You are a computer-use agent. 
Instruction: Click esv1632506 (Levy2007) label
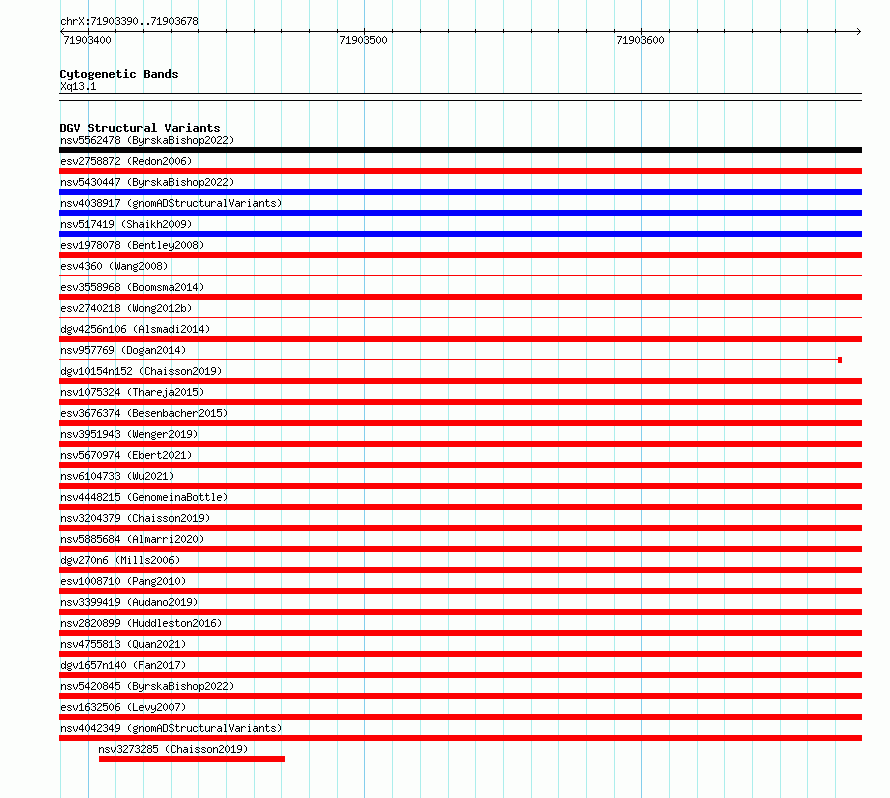pos(123,707)
